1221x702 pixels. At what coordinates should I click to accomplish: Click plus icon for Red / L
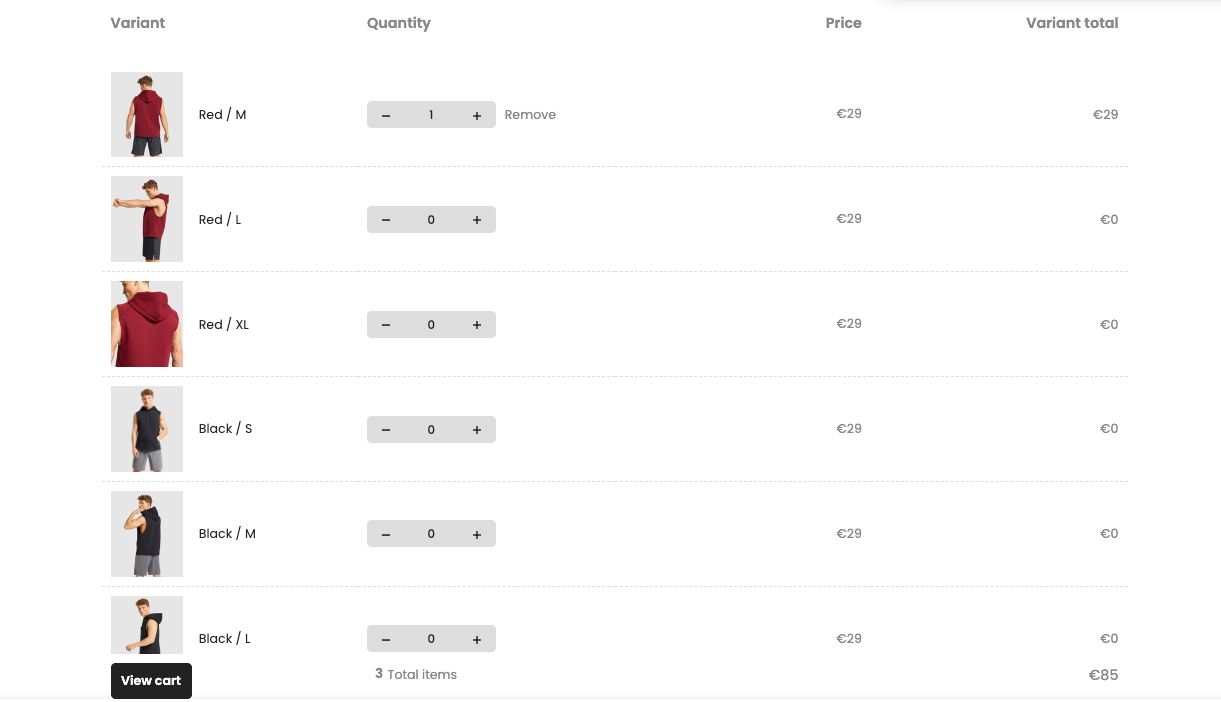477,220
